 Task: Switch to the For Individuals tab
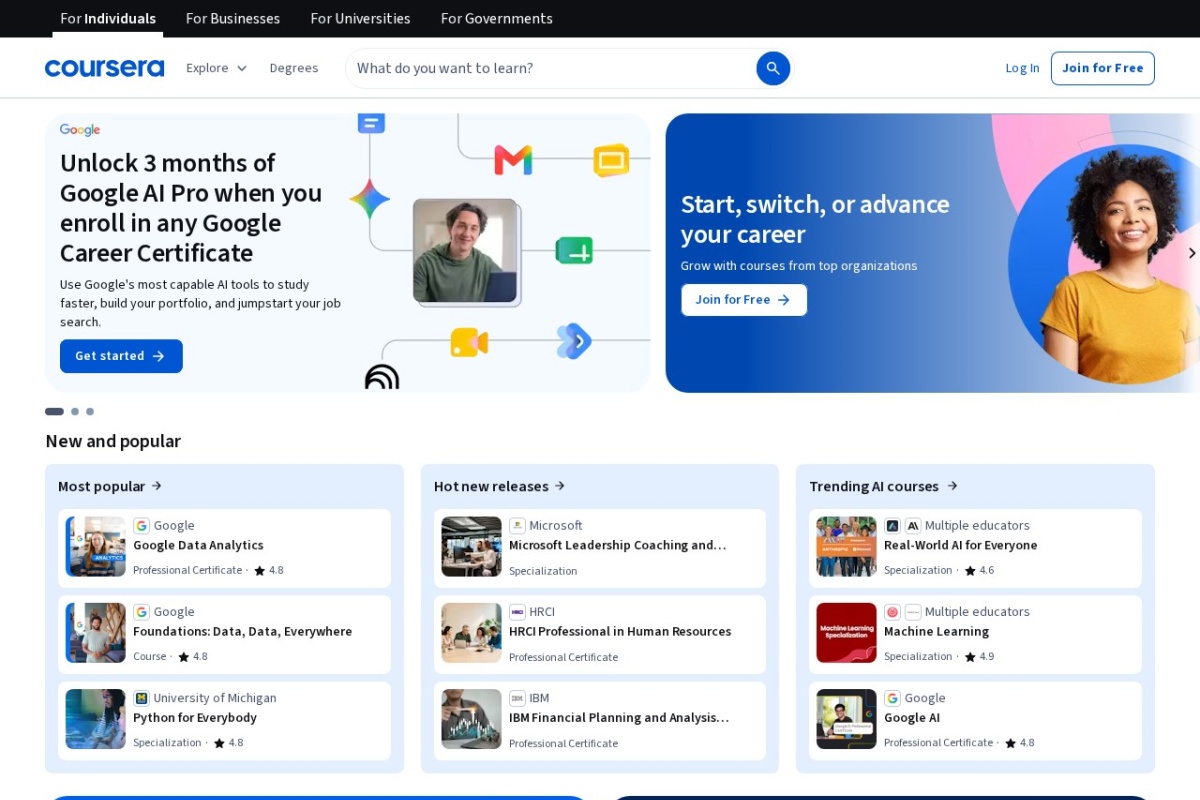[108, 18]
